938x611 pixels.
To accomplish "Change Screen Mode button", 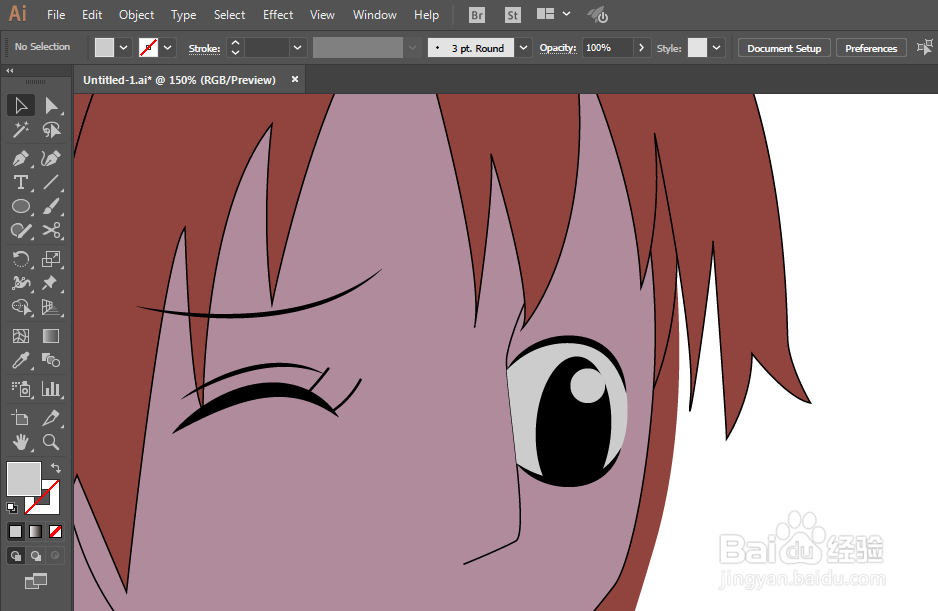I will point(36,581).
